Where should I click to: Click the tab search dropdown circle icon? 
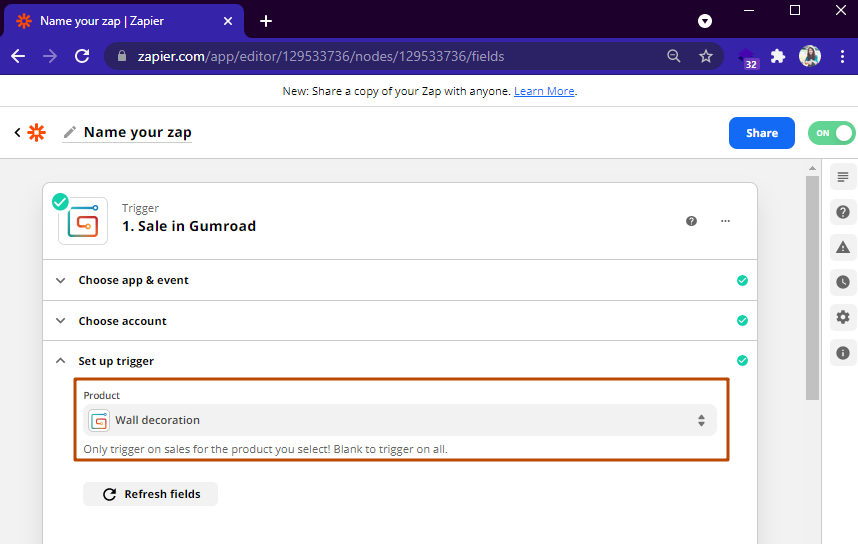pyautogui.click(x=705, y=21)
